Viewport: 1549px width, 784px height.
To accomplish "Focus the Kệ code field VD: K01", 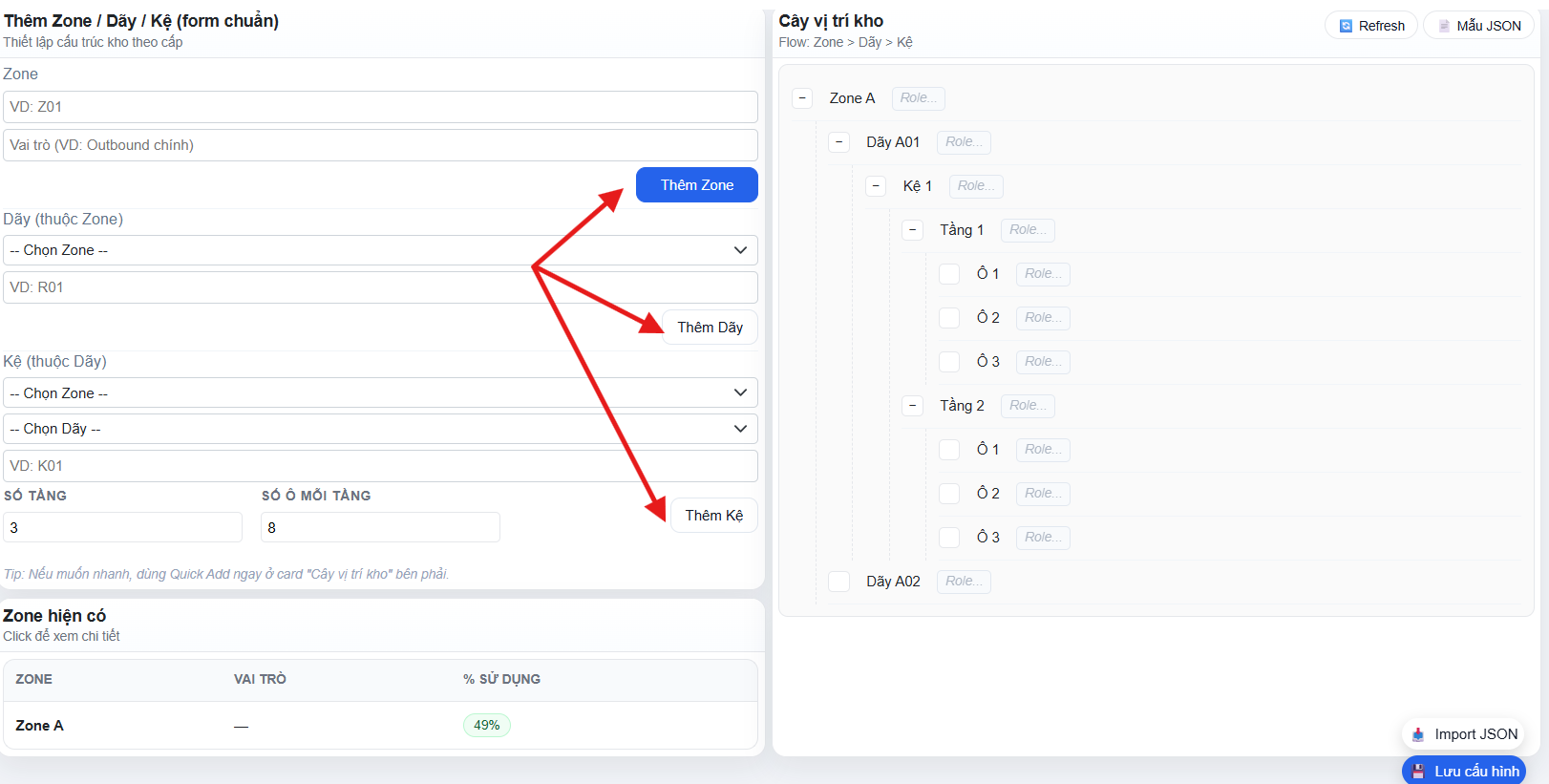I will [x=380, y=466].
